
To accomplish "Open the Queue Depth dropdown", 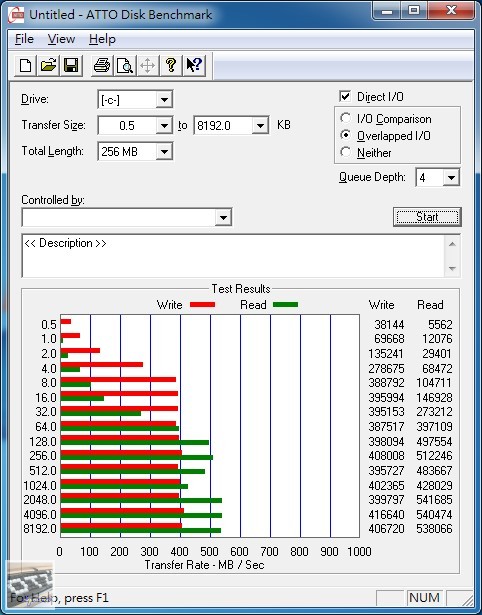I will click(x=451, y=178).
